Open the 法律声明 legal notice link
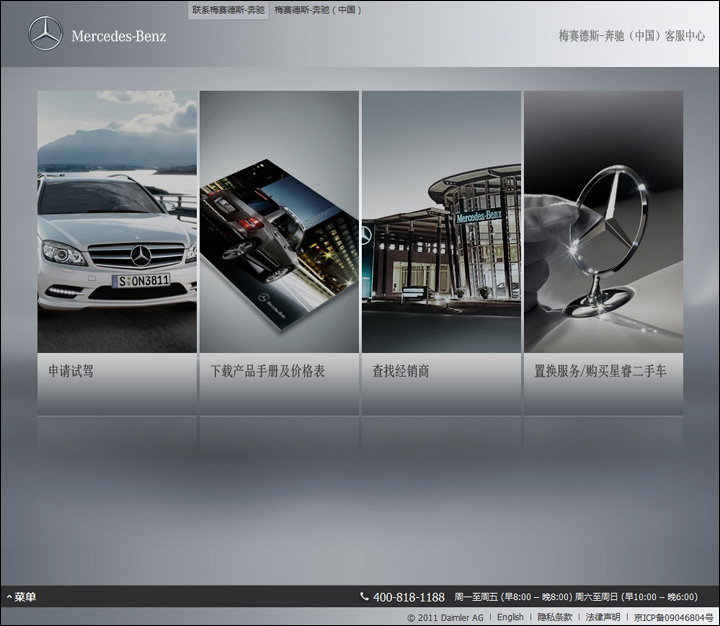 click(603, 617)
